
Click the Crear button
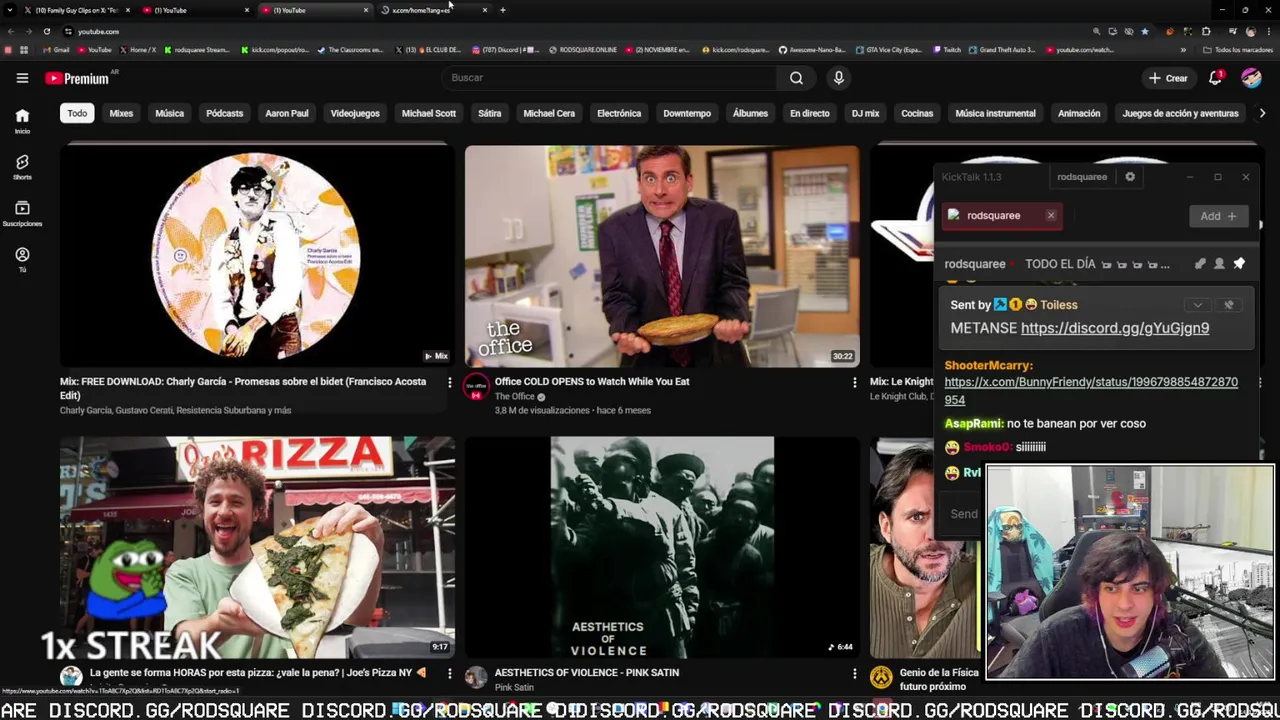pyautogui.click(x=1168, y=78)
